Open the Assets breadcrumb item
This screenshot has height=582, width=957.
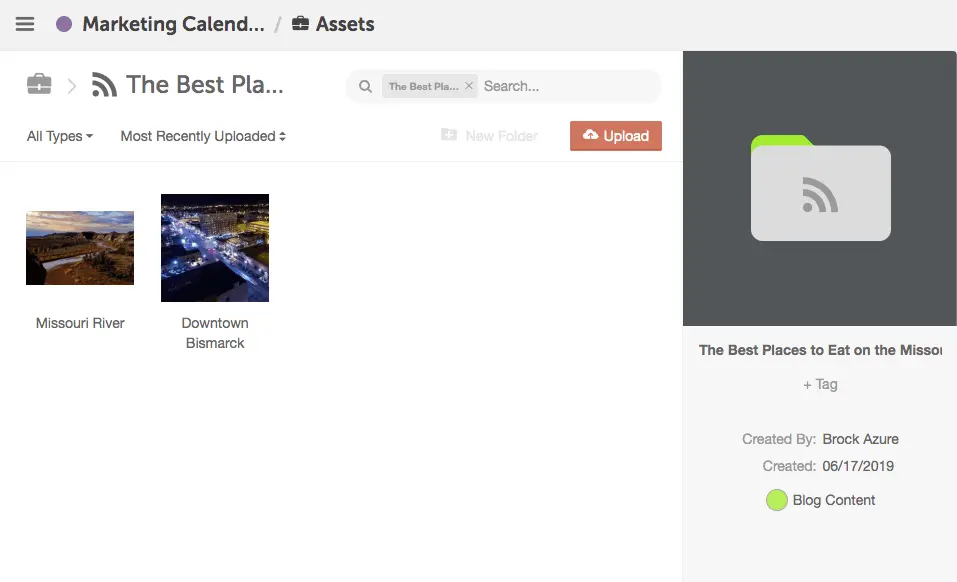coord(345,24)
